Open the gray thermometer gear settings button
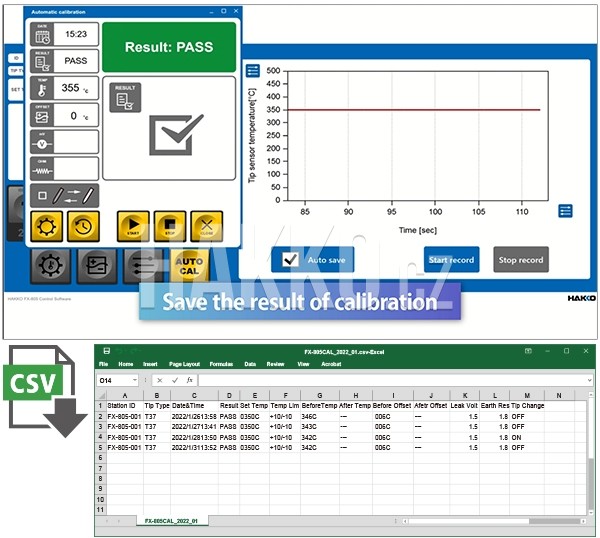This screenshot has width=600, height=538. (51, 266)
